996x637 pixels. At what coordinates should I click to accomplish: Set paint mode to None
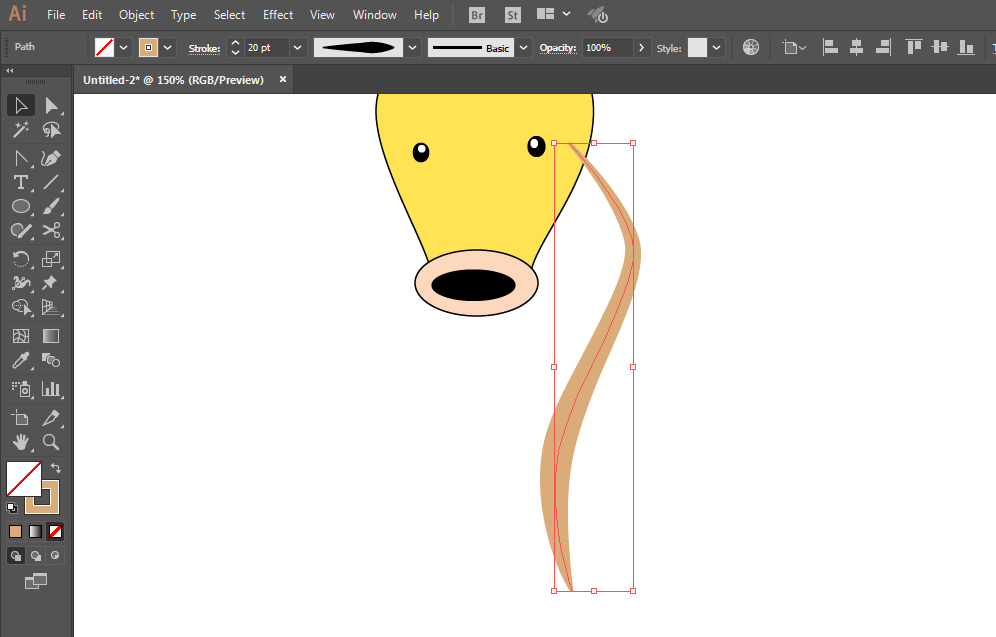point(56,531)
